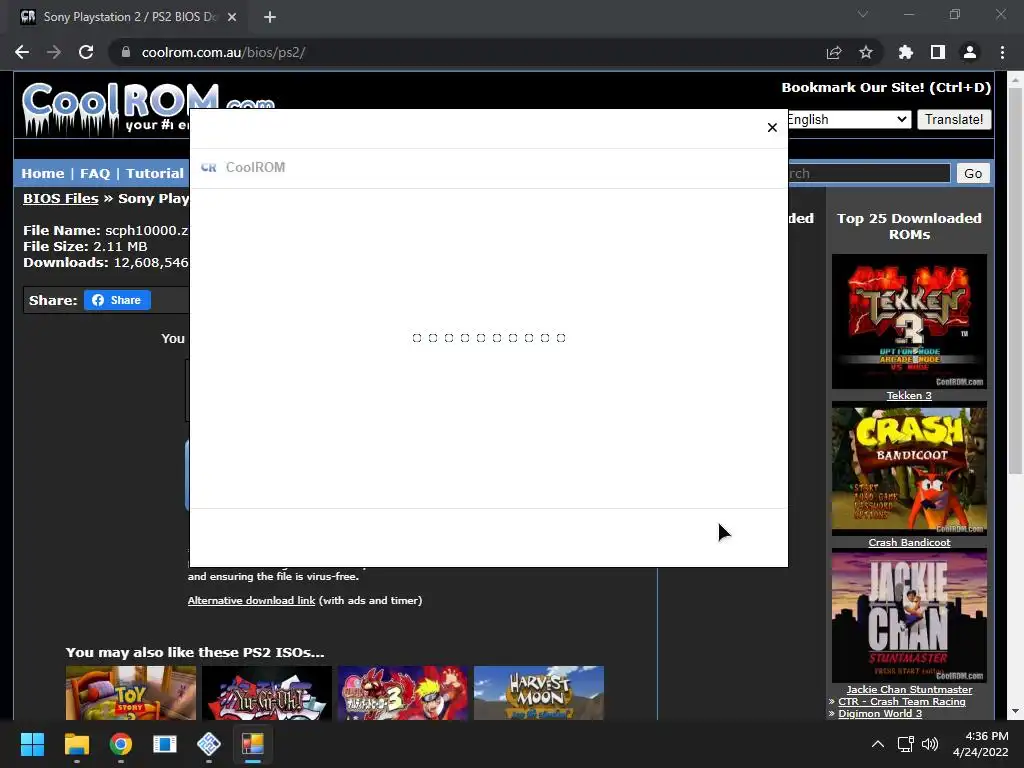Open the Harvest Moon game thumbnail

point(539,693)
